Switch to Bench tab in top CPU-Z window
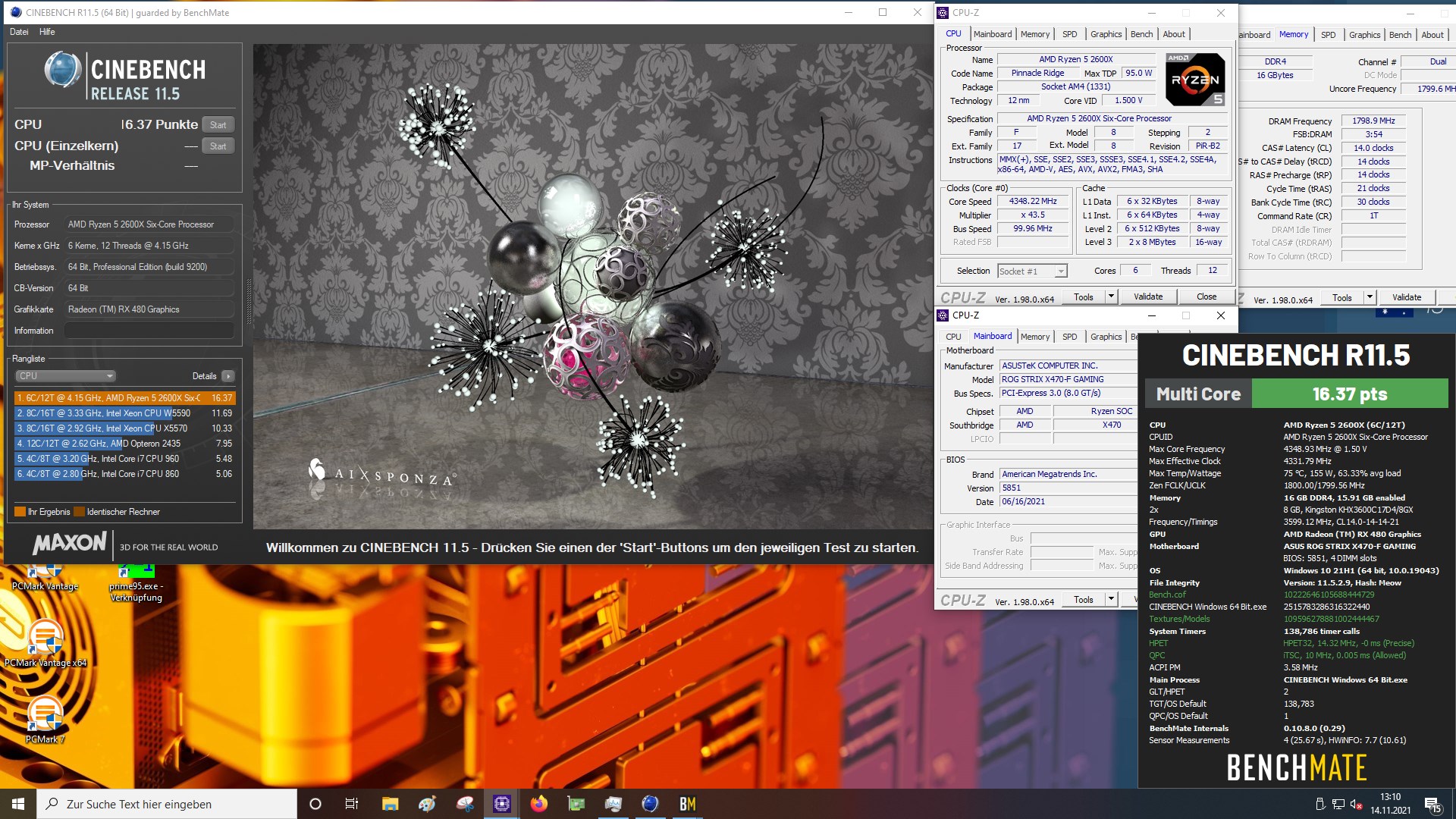The image size is (1456, 819). (1142, 34)
